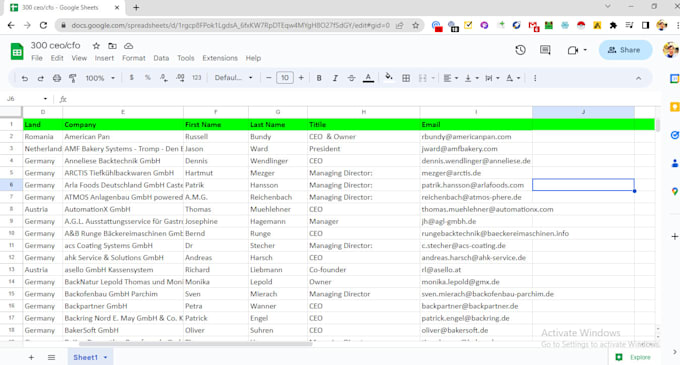Increase decimal places icon
The width and height of the screenshot is (680, 365).
pos(180,78)
